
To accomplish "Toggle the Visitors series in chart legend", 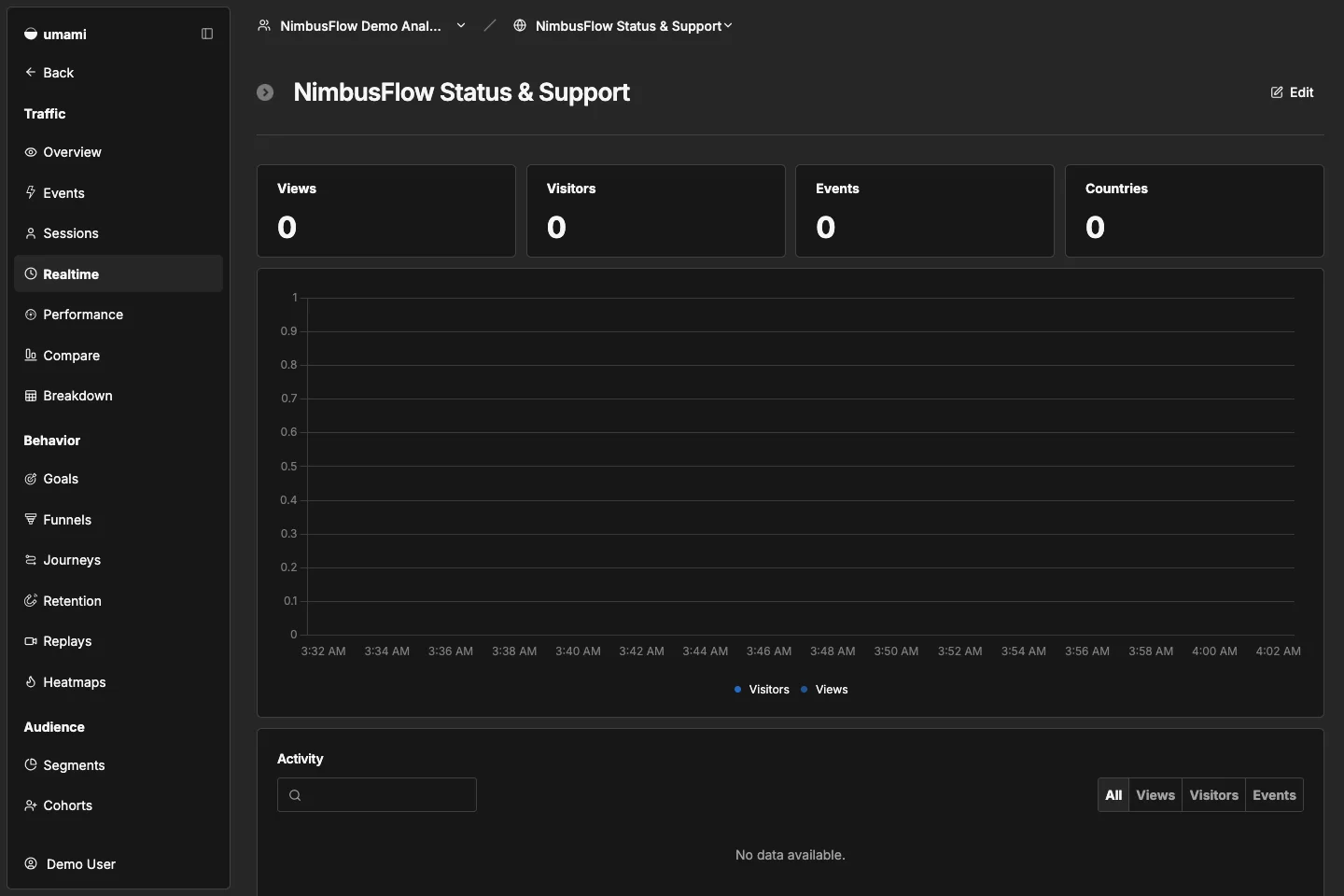I will pyautogui.click(x=762, y=690).
